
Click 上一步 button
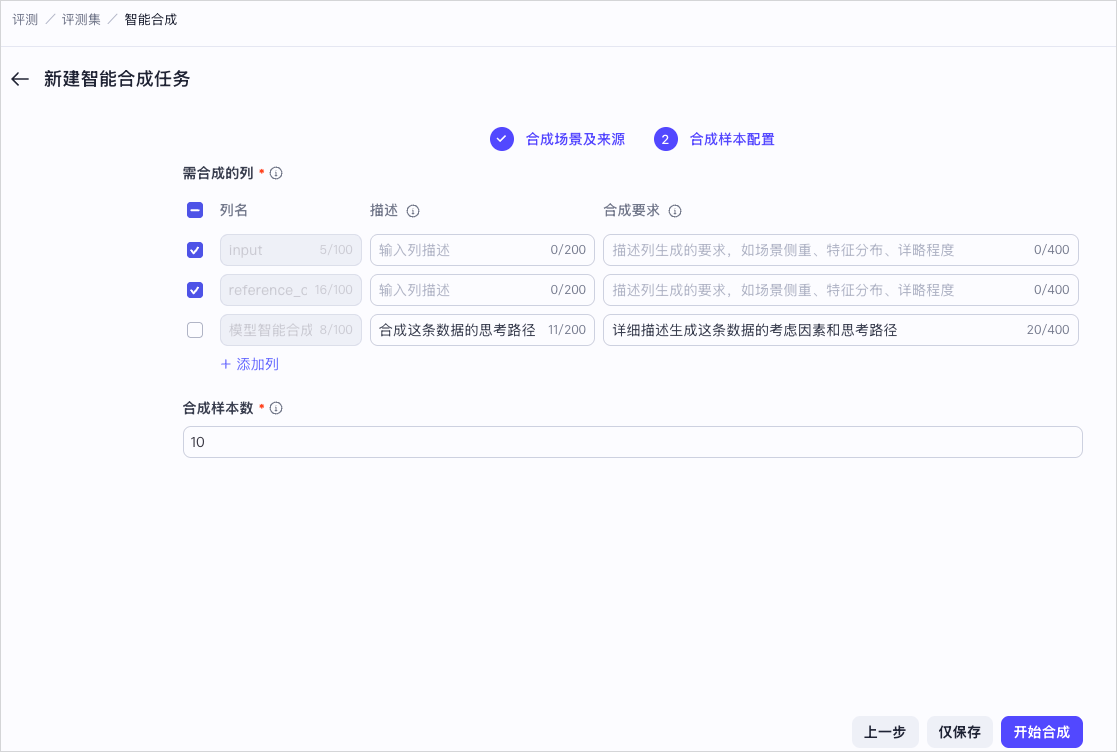point(885,732)
